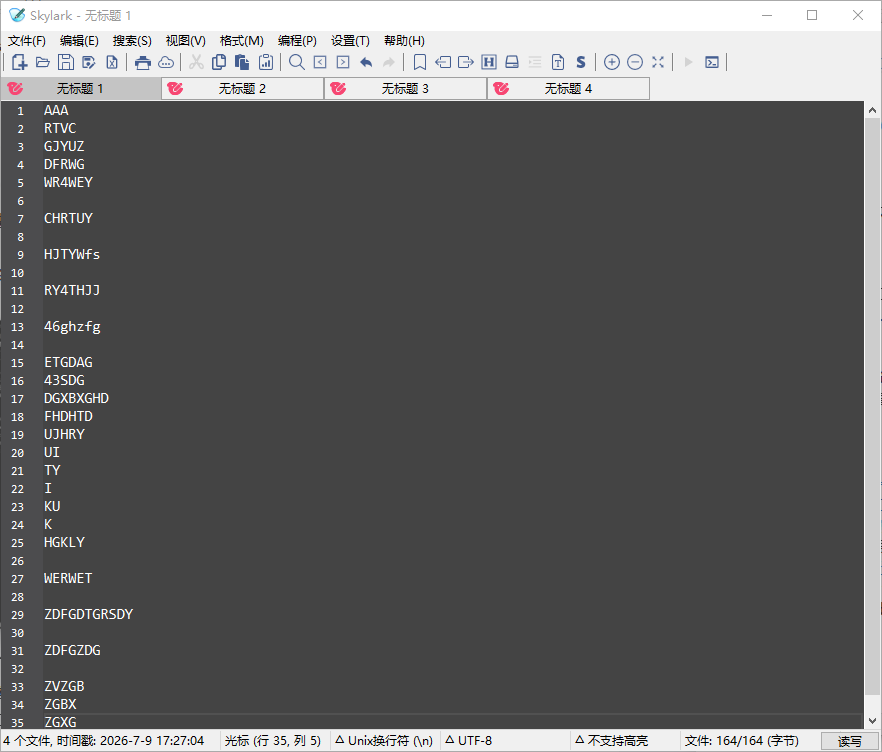Click the UTF-8 encoding status entry
Screen dimensions: 882x752
point(469,741)
